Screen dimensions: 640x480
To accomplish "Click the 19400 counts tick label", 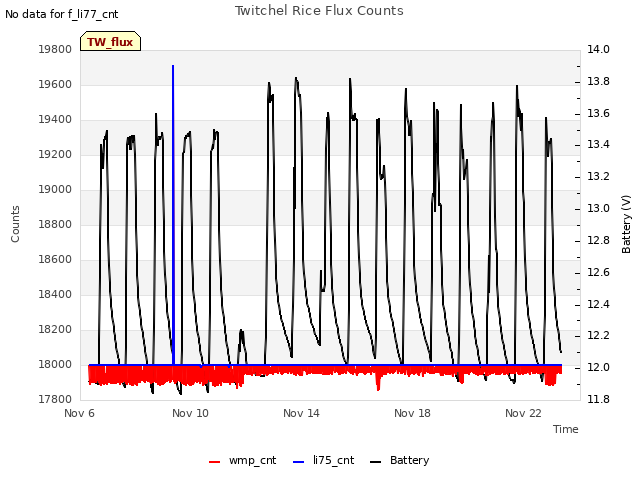I will tap(55, 120).
